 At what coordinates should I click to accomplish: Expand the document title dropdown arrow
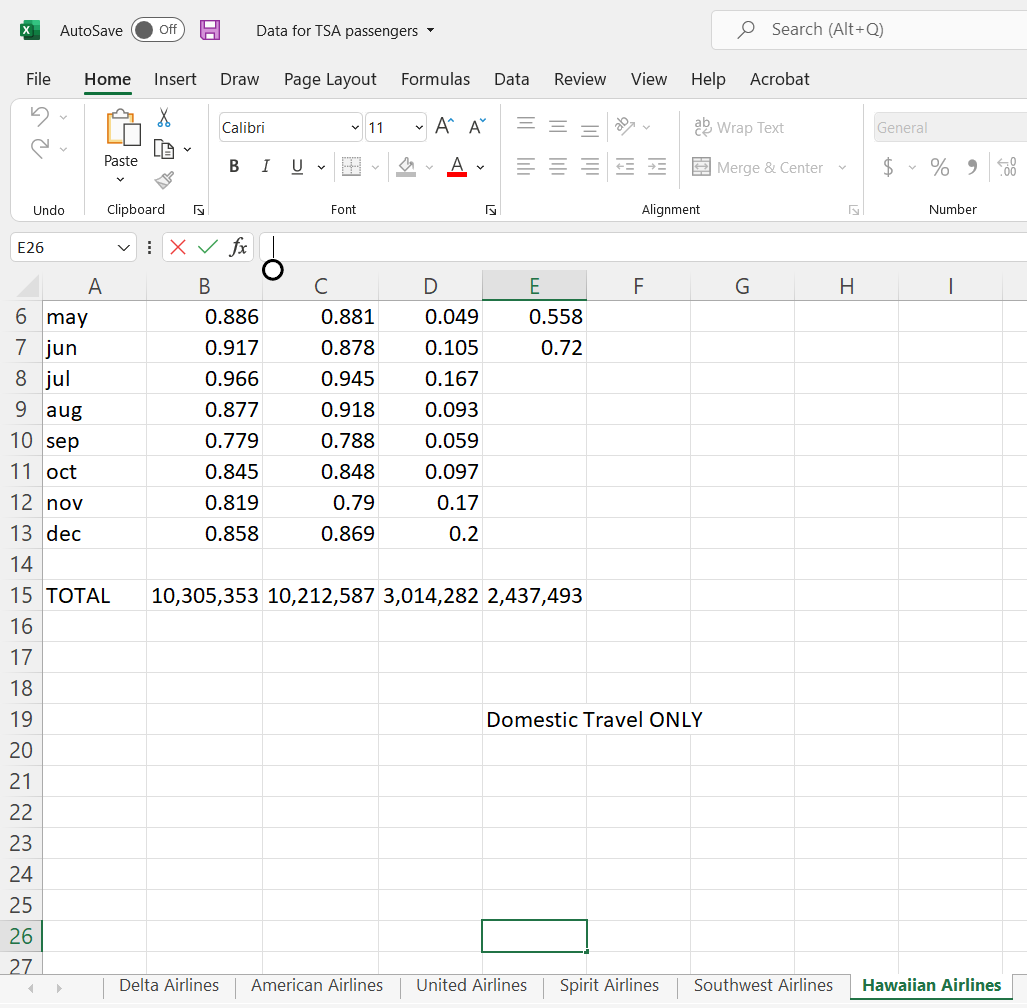pos(430,30)
